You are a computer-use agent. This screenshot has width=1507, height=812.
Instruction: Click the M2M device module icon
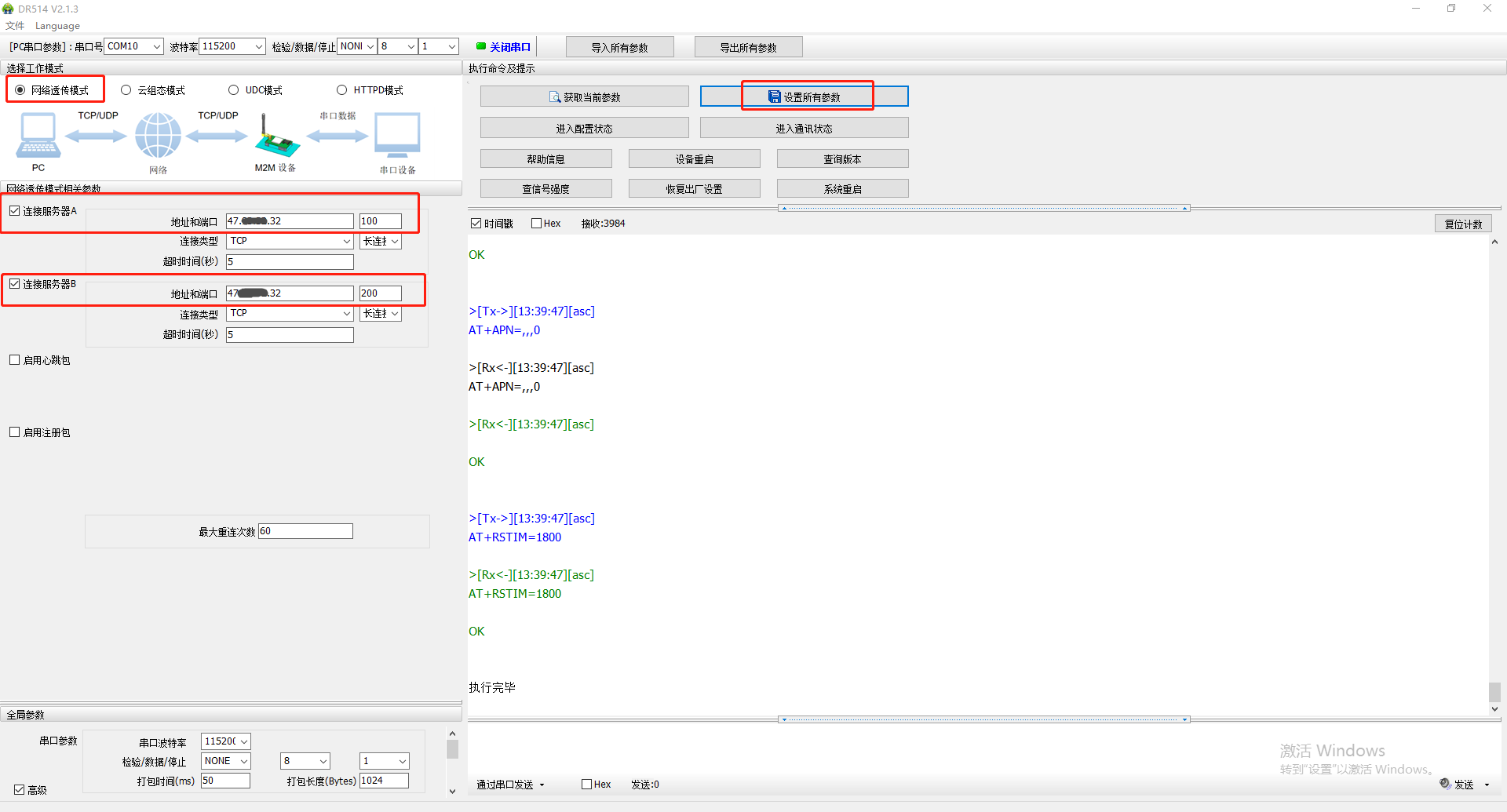275,137
